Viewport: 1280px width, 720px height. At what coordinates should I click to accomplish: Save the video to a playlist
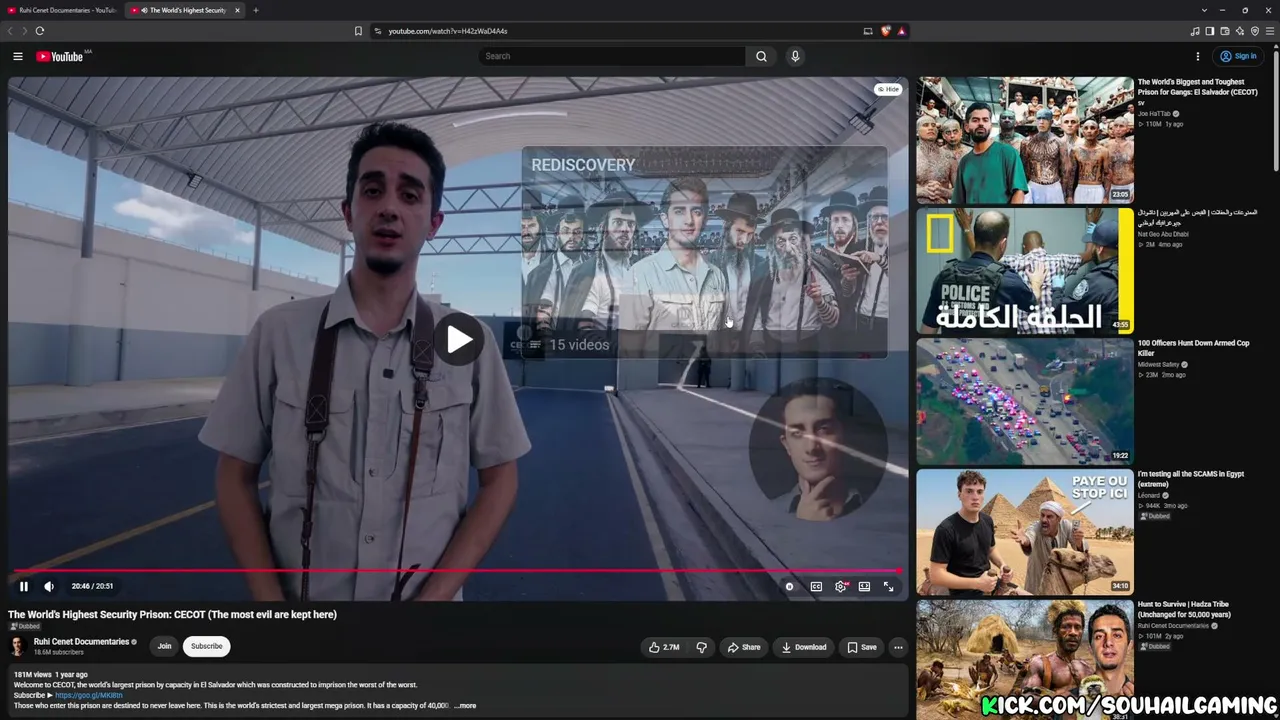(861, 647)
